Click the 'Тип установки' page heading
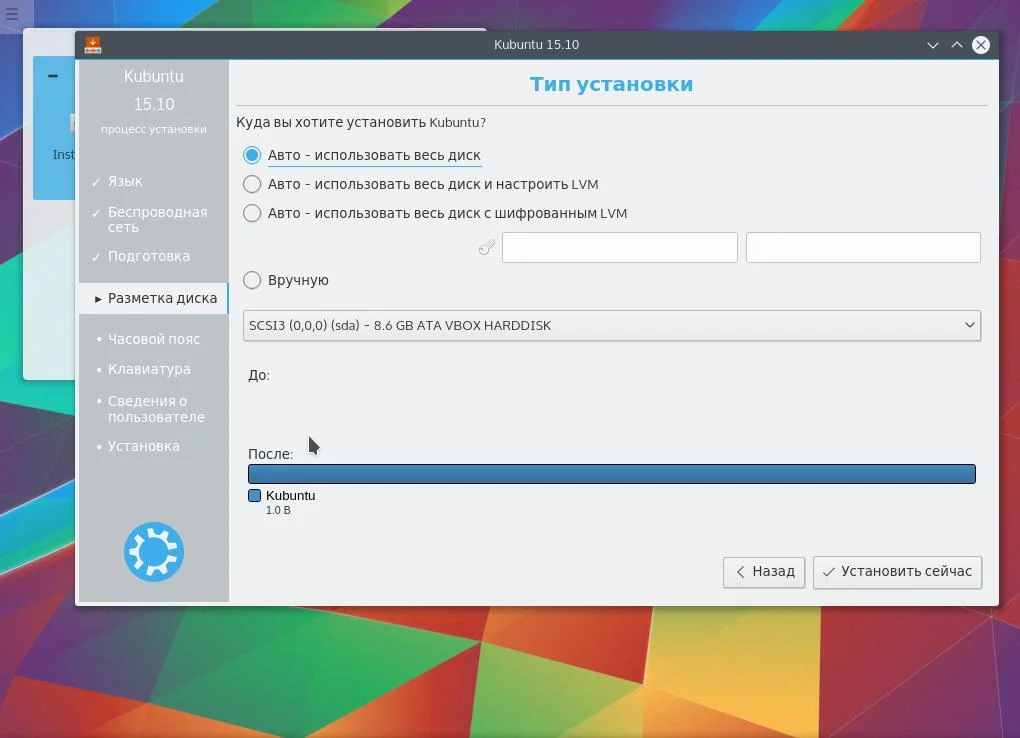The height and width of the screenshot is (738, 1020). pos(611,85)
